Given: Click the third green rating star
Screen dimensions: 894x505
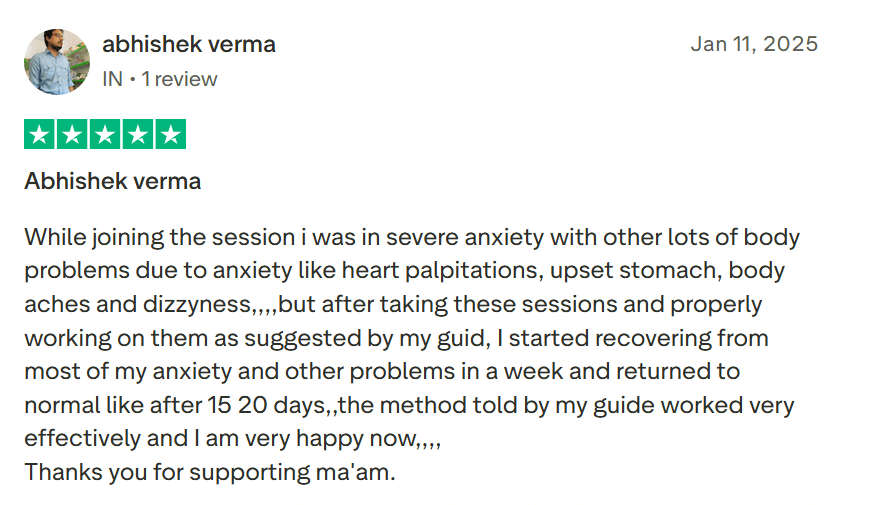Looking at the screenshot, I should (x=105, y=134).
